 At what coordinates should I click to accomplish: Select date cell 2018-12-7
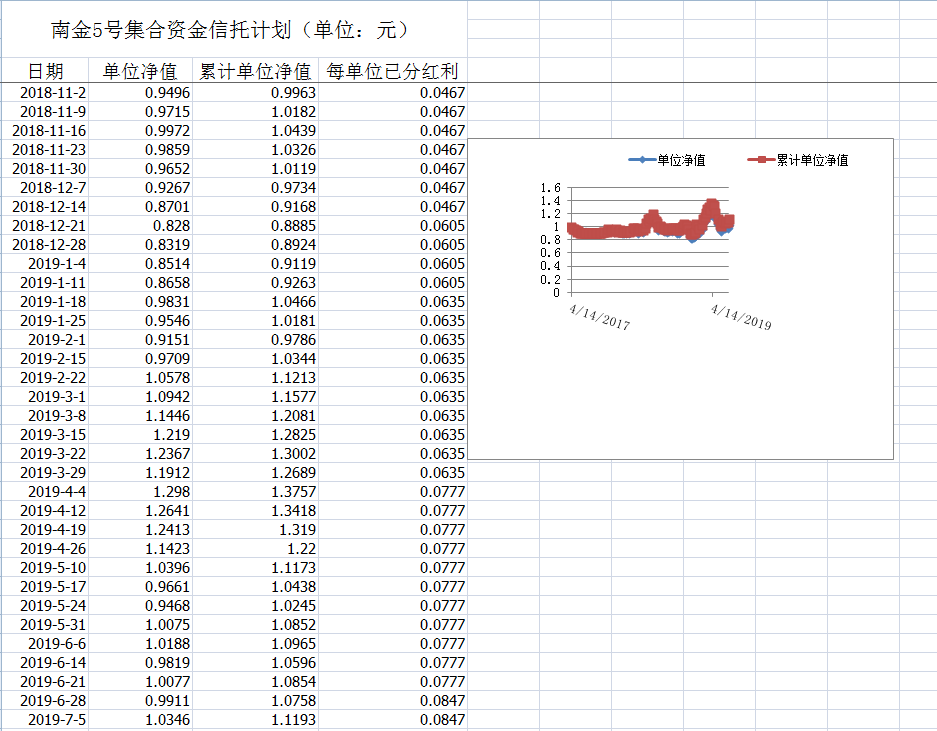[x=45, y=188]
